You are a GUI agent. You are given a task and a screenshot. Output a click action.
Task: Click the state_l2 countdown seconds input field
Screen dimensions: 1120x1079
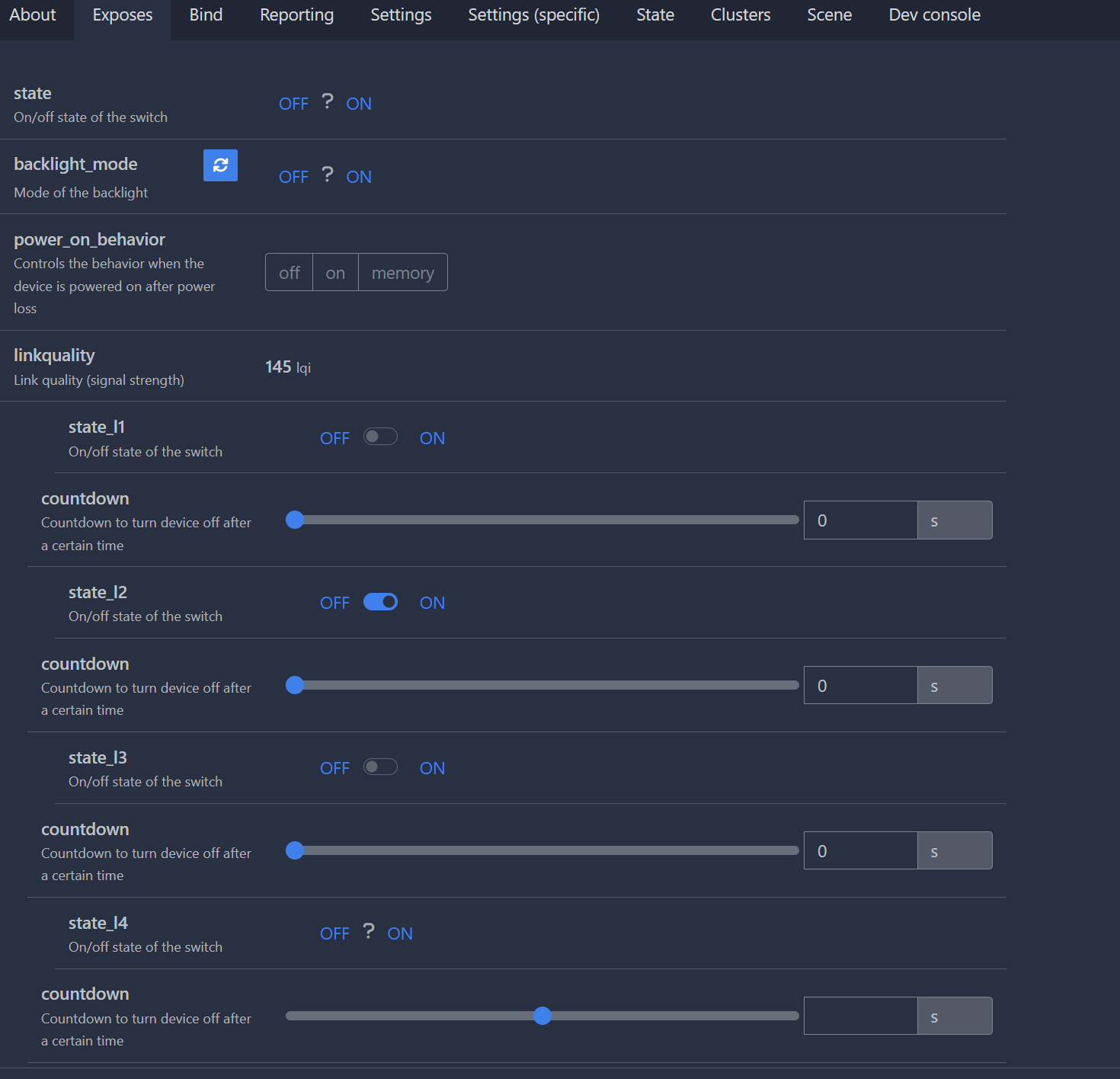(x=859, y=685)
